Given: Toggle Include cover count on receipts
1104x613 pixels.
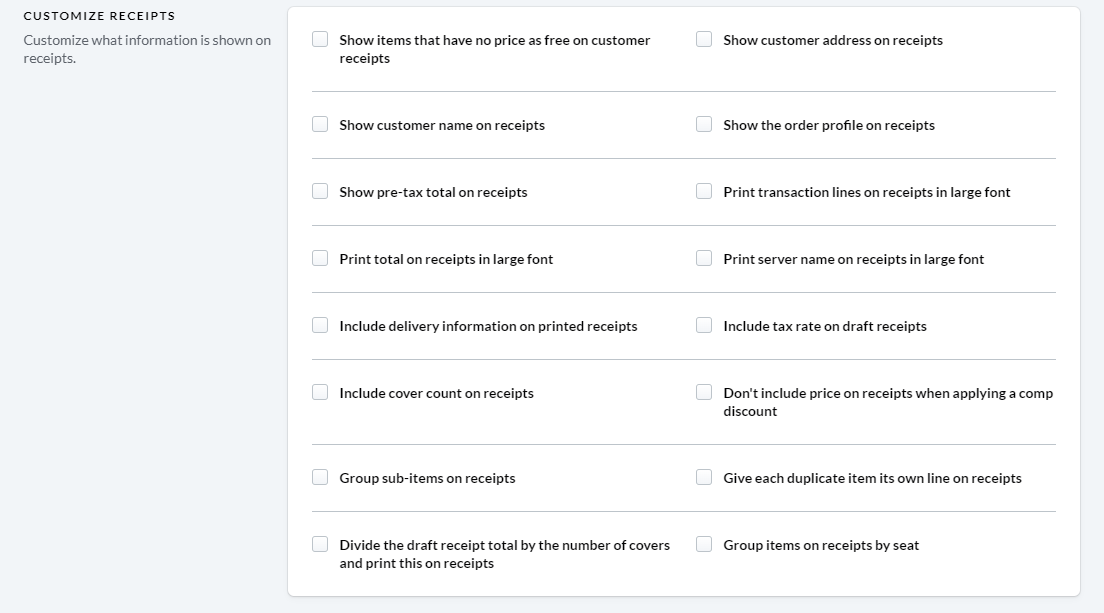Looking at the screenshot, I should (320, 392).
